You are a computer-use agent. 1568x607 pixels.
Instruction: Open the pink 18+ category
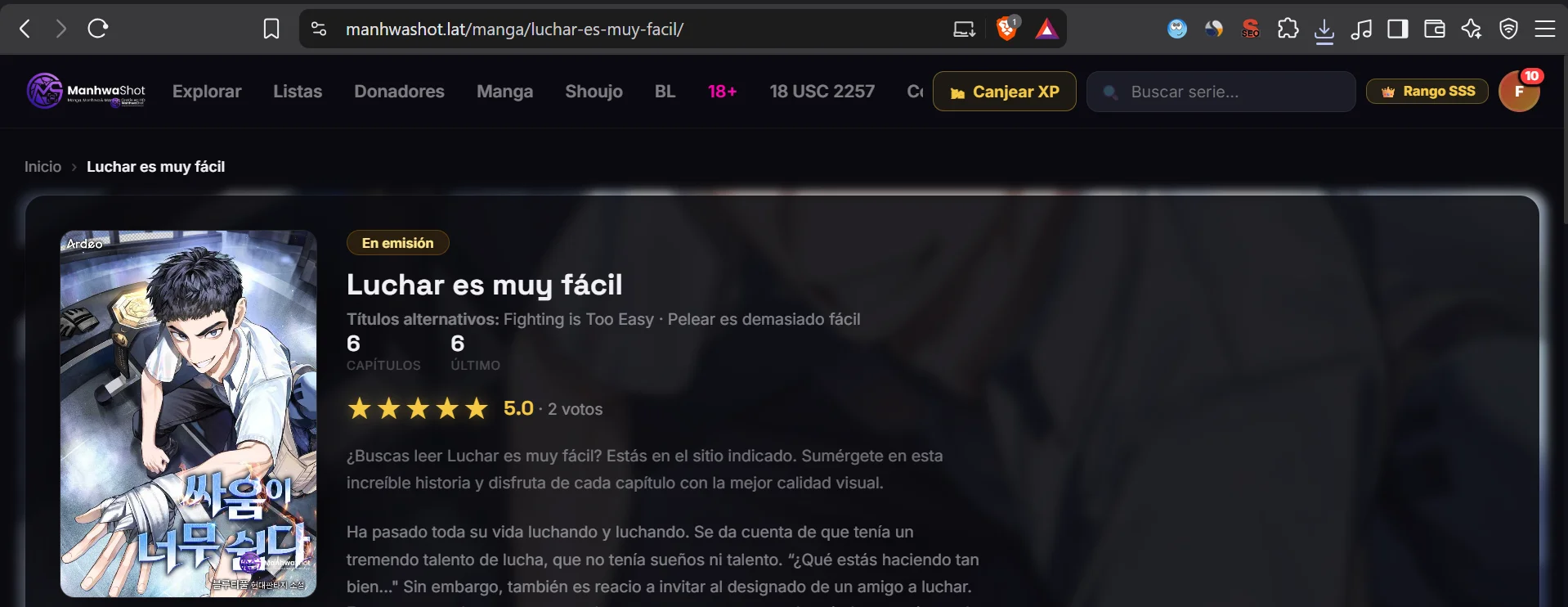click(x=723, y=92)
